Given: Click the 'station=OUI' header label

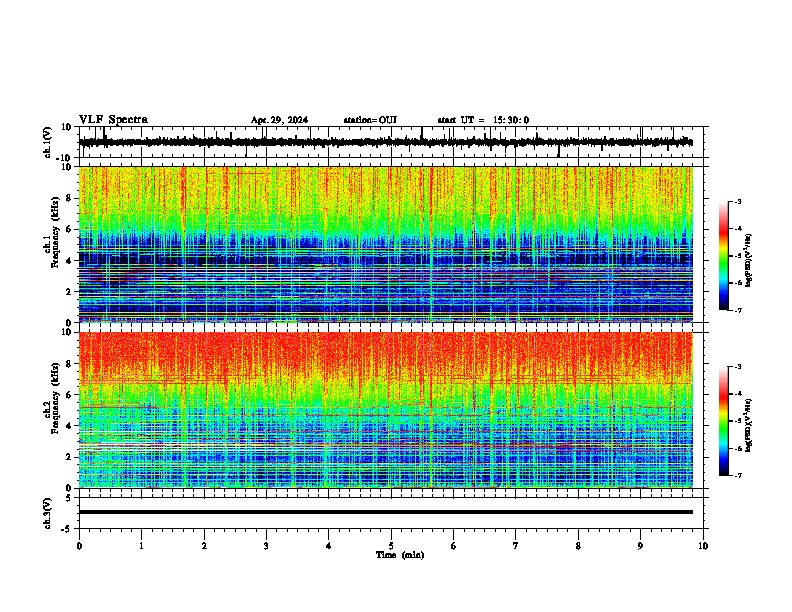Looking at the screenshot, I should (x=370, y=120).
